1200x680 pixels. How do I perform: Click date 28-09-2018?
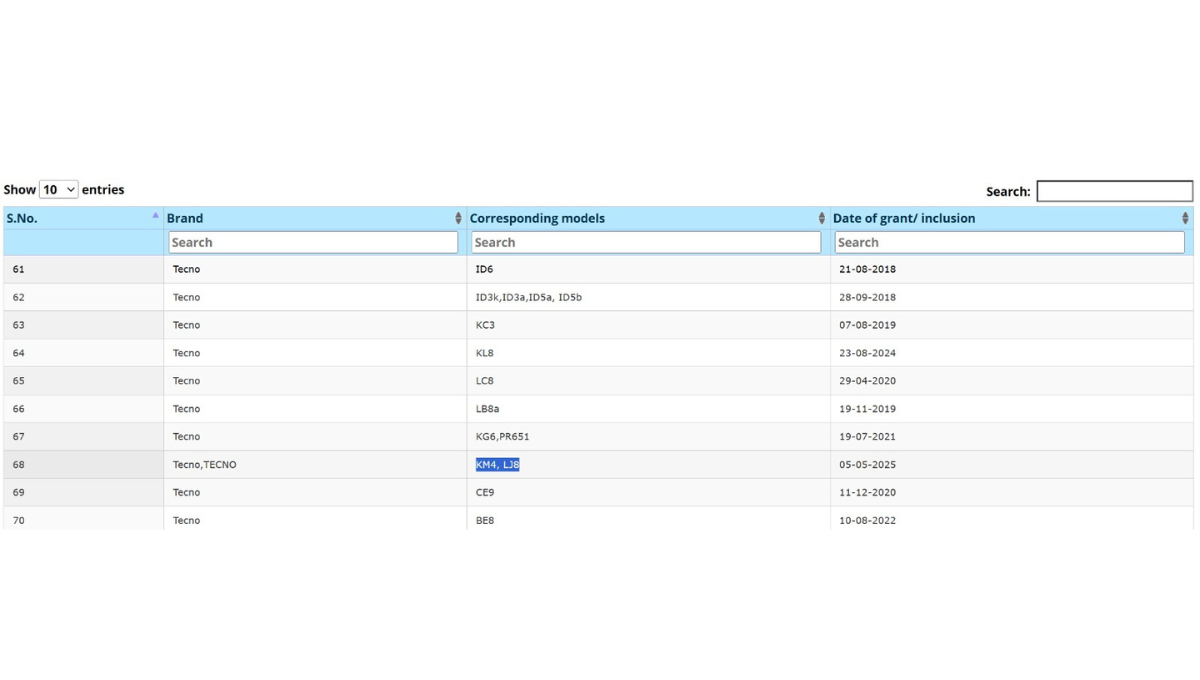pos(868,297)
